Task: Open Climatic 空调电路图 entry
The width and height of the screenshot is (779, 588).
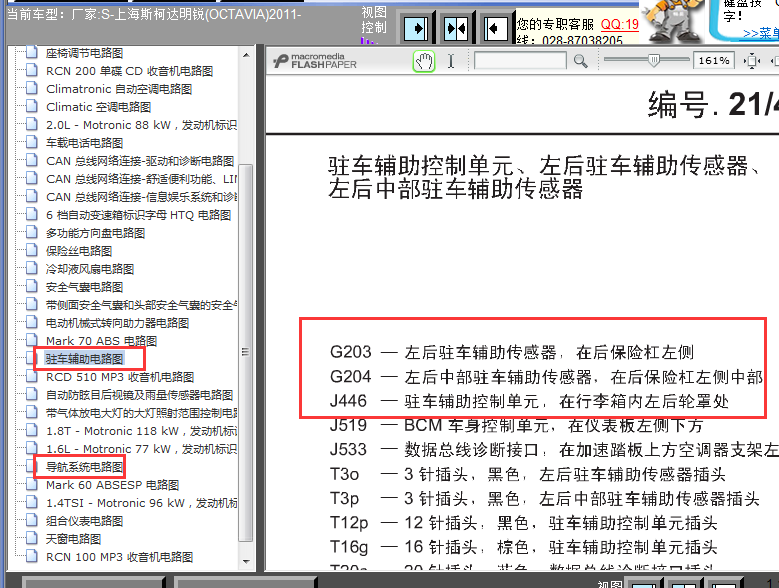Action: 98,107
